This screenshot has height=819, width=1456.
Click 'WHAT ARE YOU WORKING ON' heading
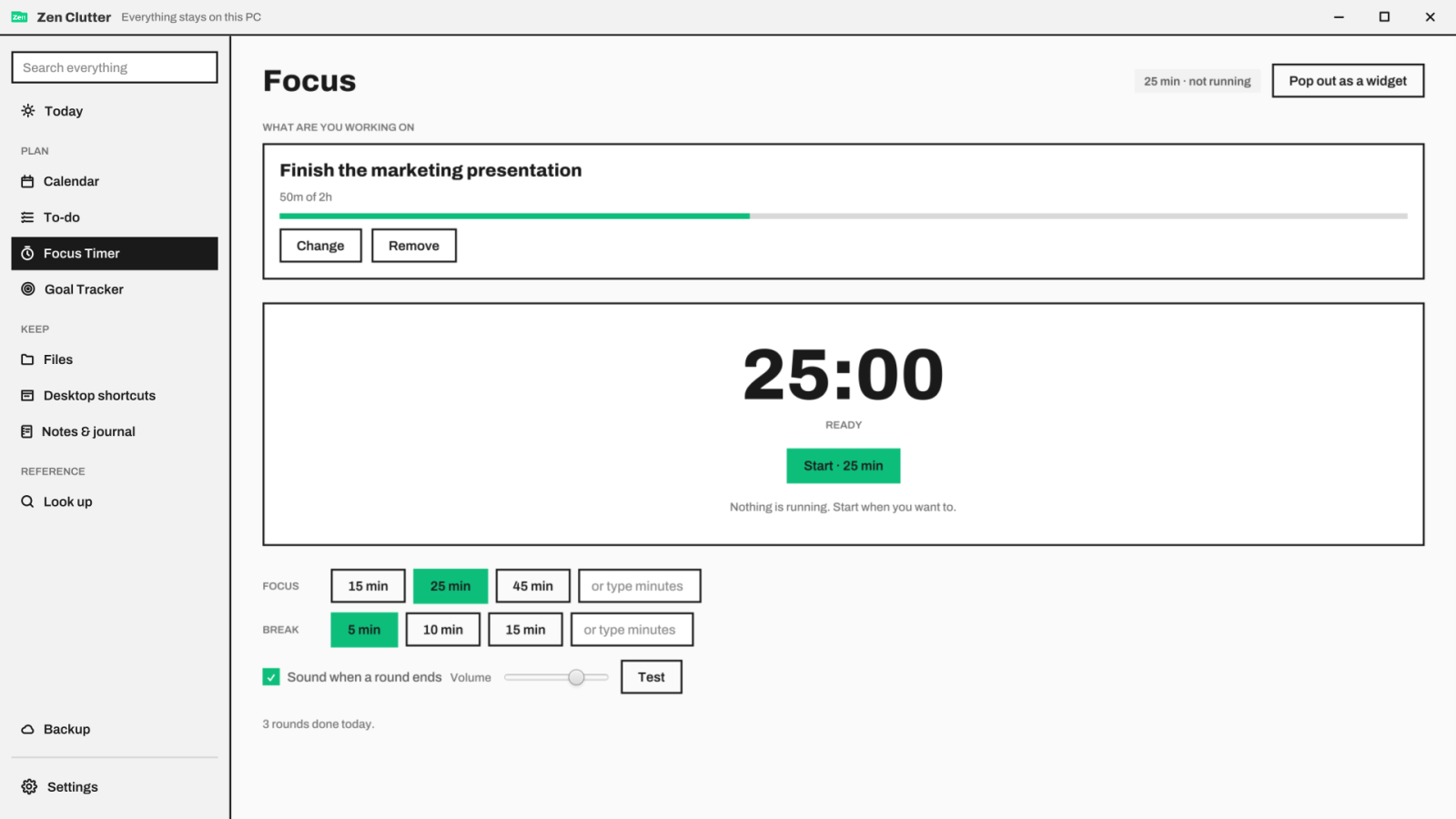tap(339, 127)
